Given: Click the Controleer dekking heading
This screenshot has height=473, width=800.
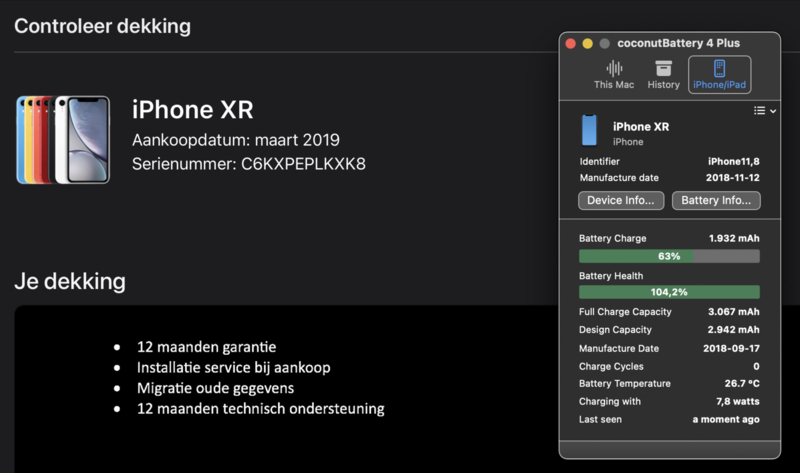Looking at the screenshot, I should pyautogui.click(x=103, y=26).
